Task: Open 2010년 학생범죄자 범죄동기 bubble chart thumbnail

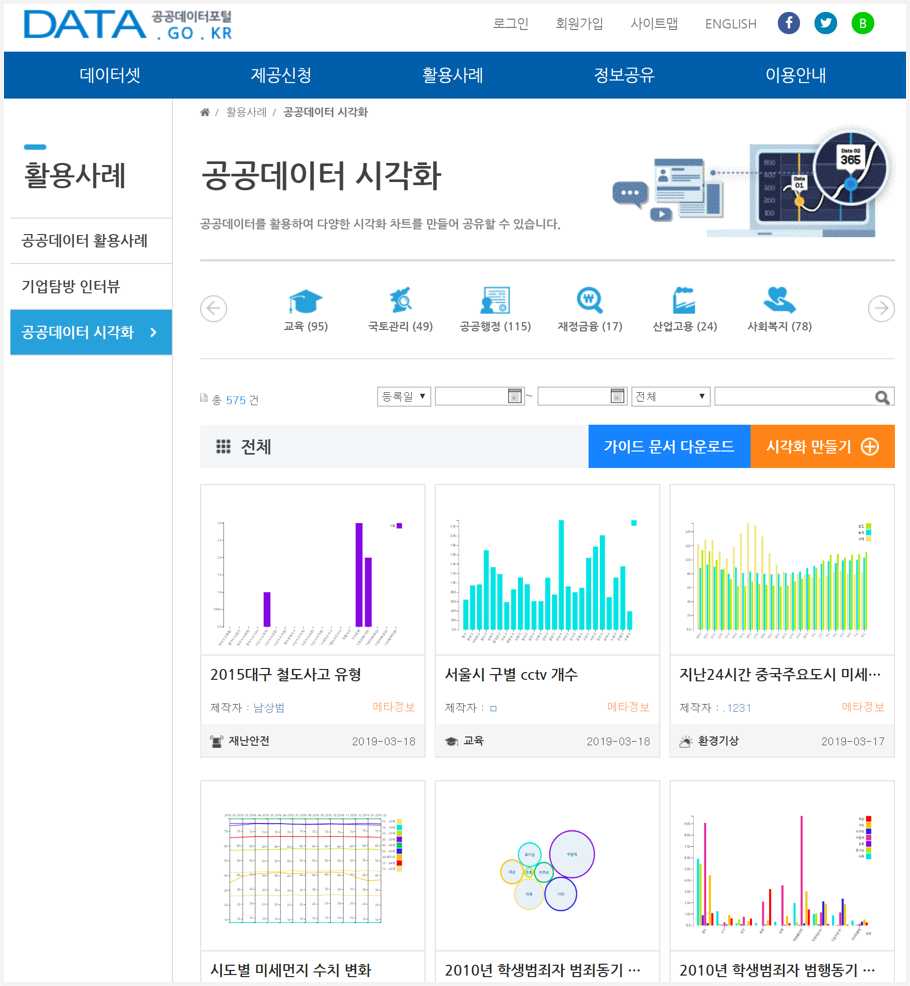Action: click(x=547, y=866)
